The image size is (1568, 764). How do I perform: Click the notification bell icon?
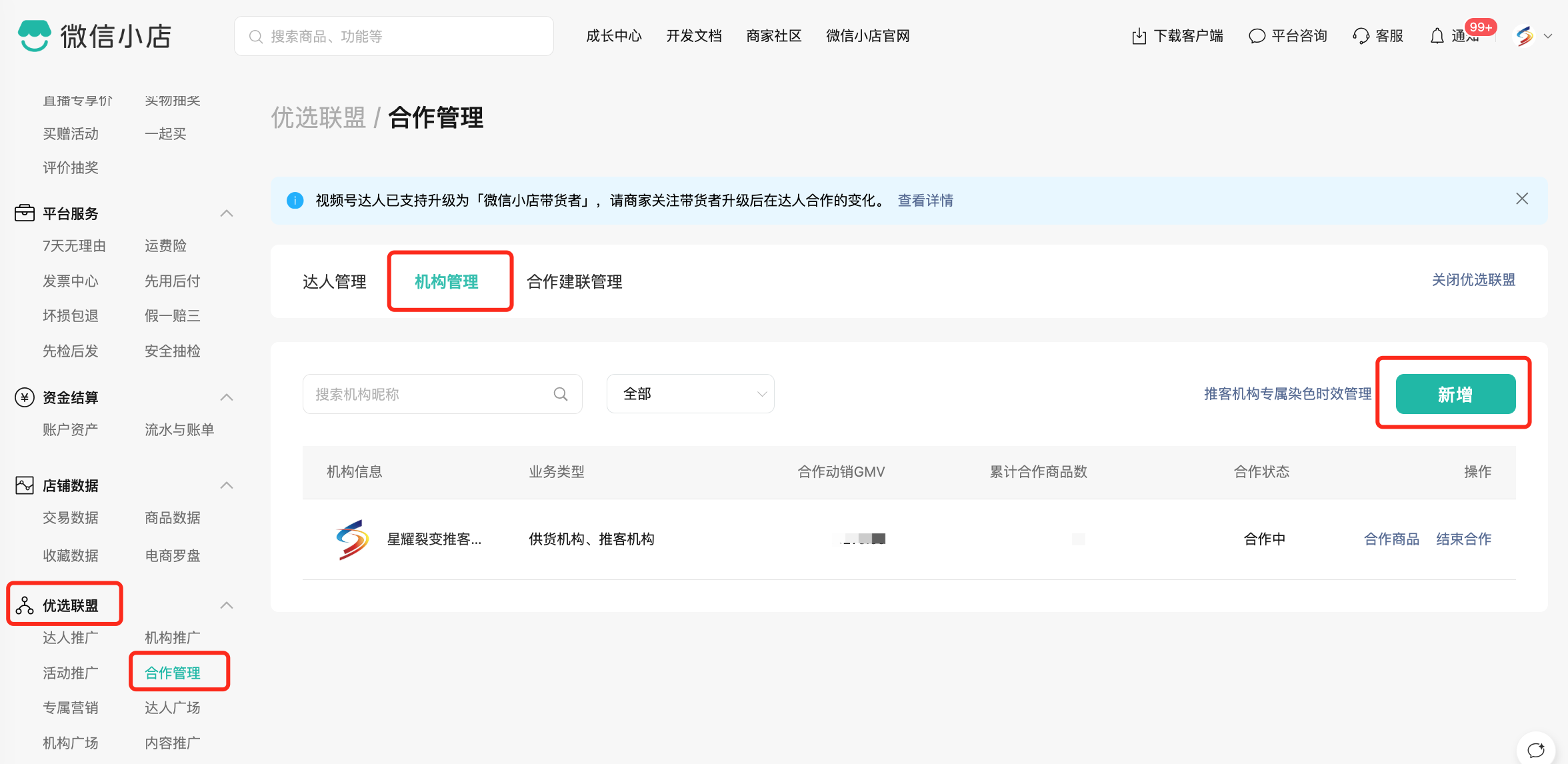coord(1437,36)
